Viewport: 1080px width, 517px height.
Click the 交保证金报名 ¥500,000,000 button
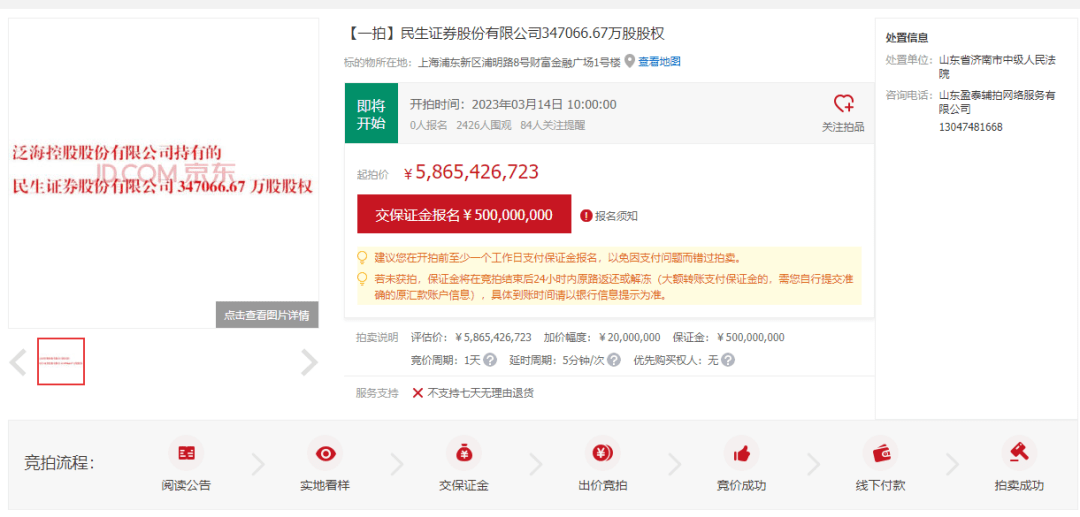pos(464,215)
